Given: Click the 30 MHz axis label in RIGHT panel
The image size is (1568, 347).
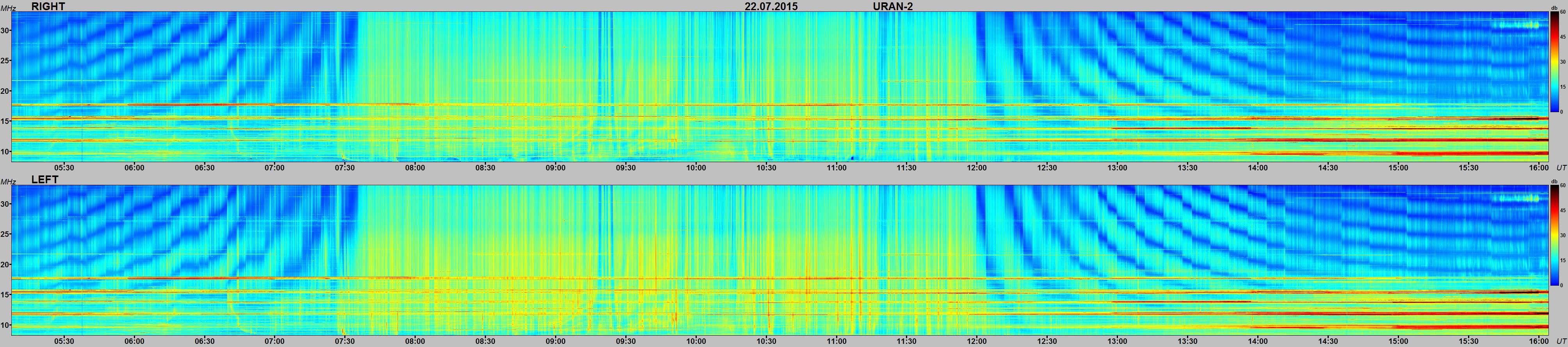Looking at the screenshot, I should coord(5,30).
